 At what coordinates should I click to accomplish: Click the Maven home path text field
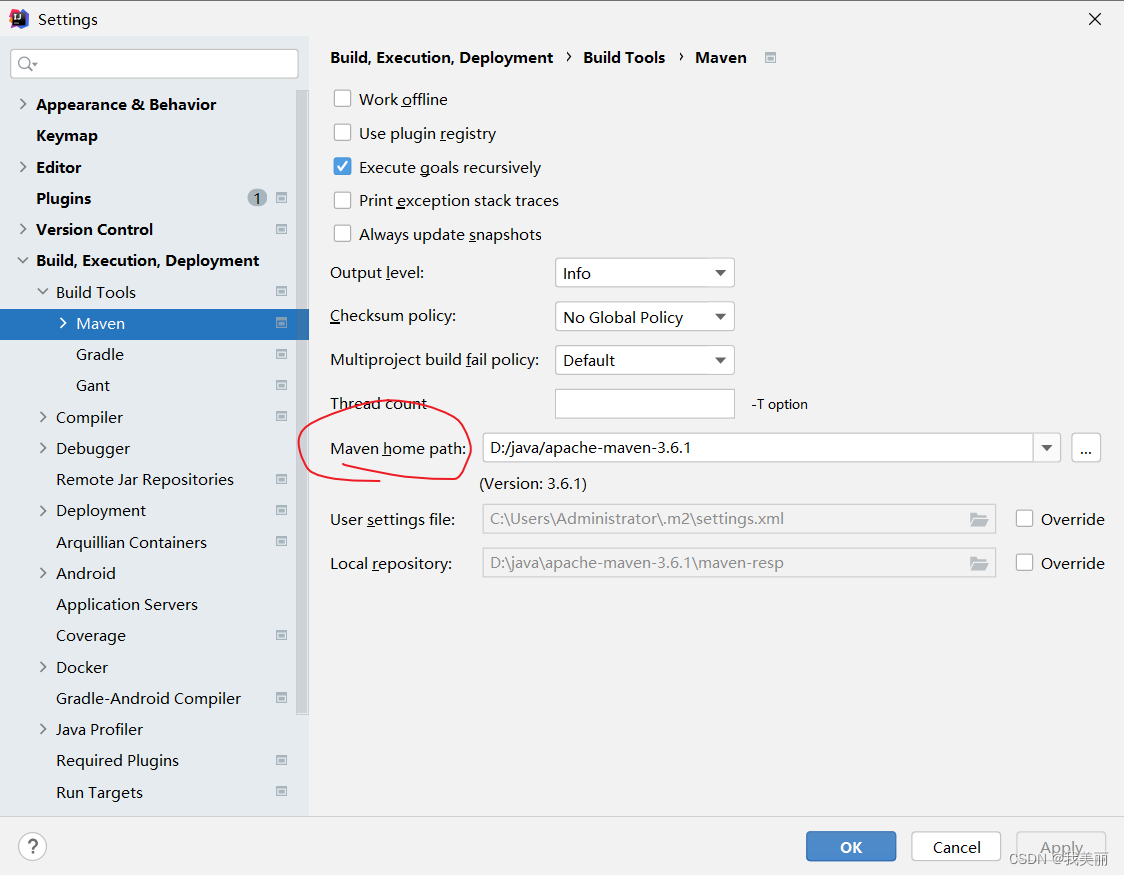pos(758,448)
